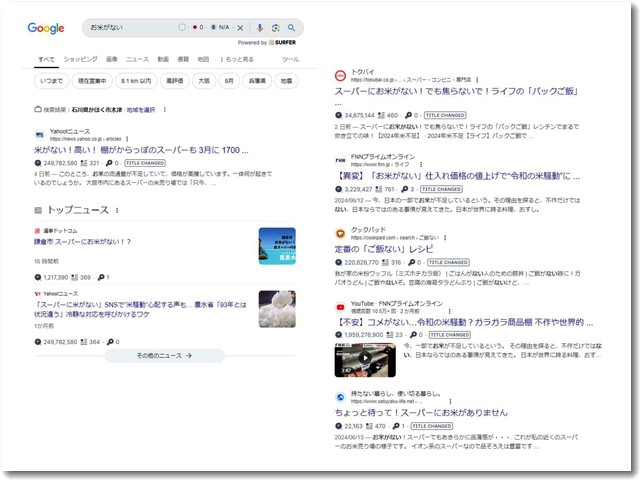Click the 地域を選択 link
Screen dimensions: 640x480
point(141,110)
